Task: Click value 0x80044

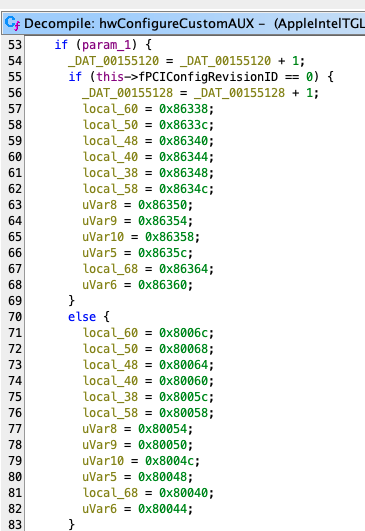Action: [x=162, y=509]
